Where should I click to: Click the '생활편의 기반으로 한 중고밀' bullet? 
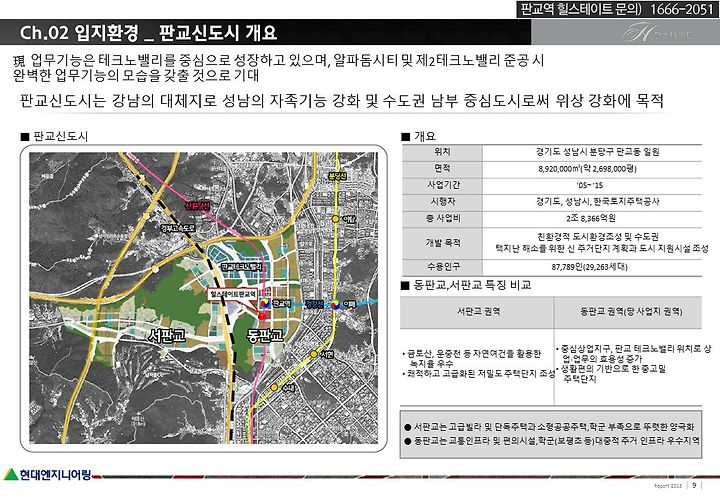(x=610, y=374)
